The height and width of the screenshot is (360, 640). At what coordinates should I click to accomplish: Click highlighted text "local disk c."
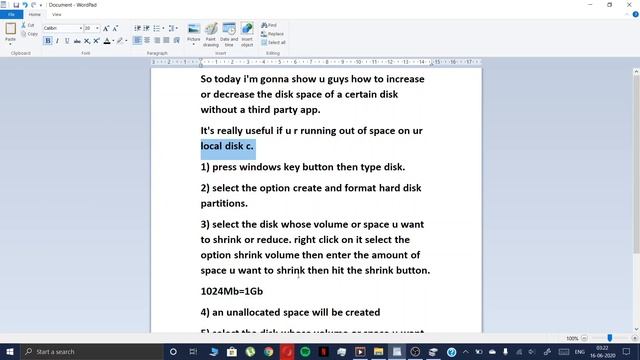(x=227, y=146)
